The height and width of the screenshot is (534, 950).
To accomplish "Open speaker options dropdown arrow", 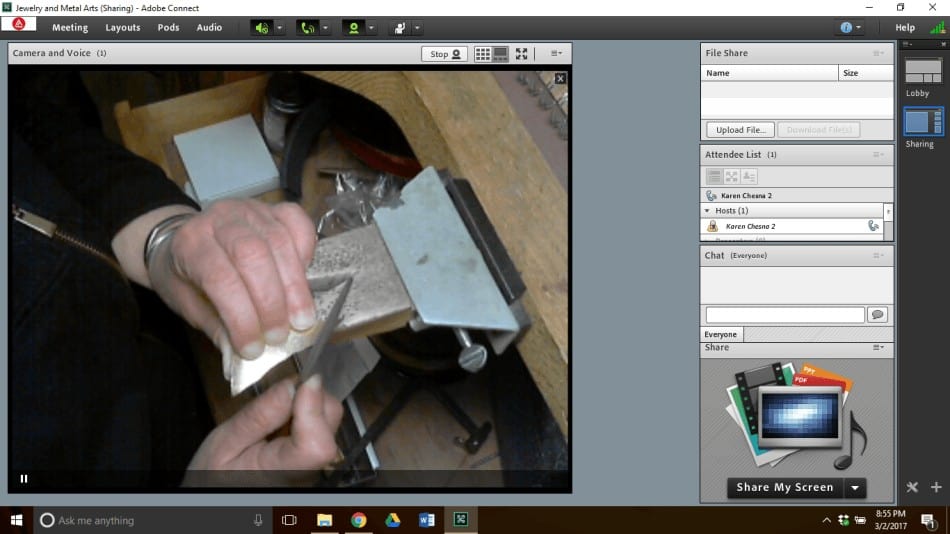I will click(x=279, y=28).
